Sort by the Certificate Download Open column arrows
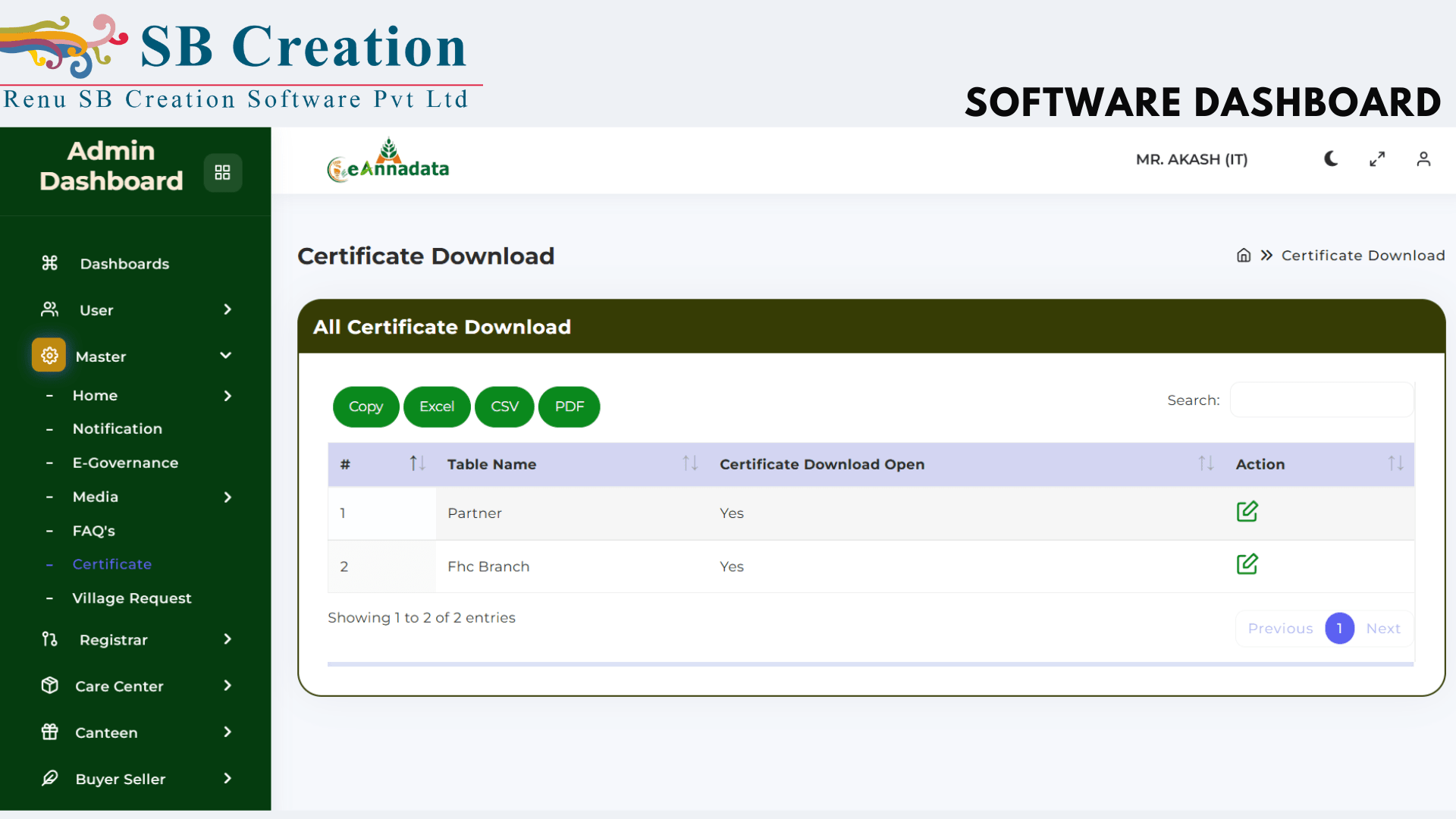The image size is (1456, 819). pyautogui.click(x=1206, y=463)
